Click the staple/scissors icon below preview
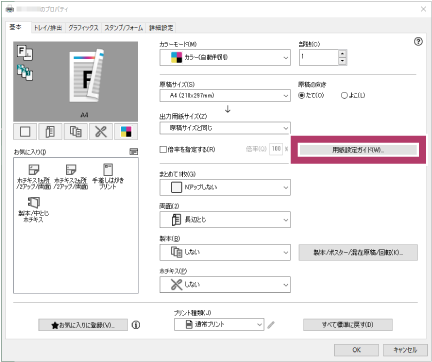This screenshot has width=432, height=362. [101, 132]
